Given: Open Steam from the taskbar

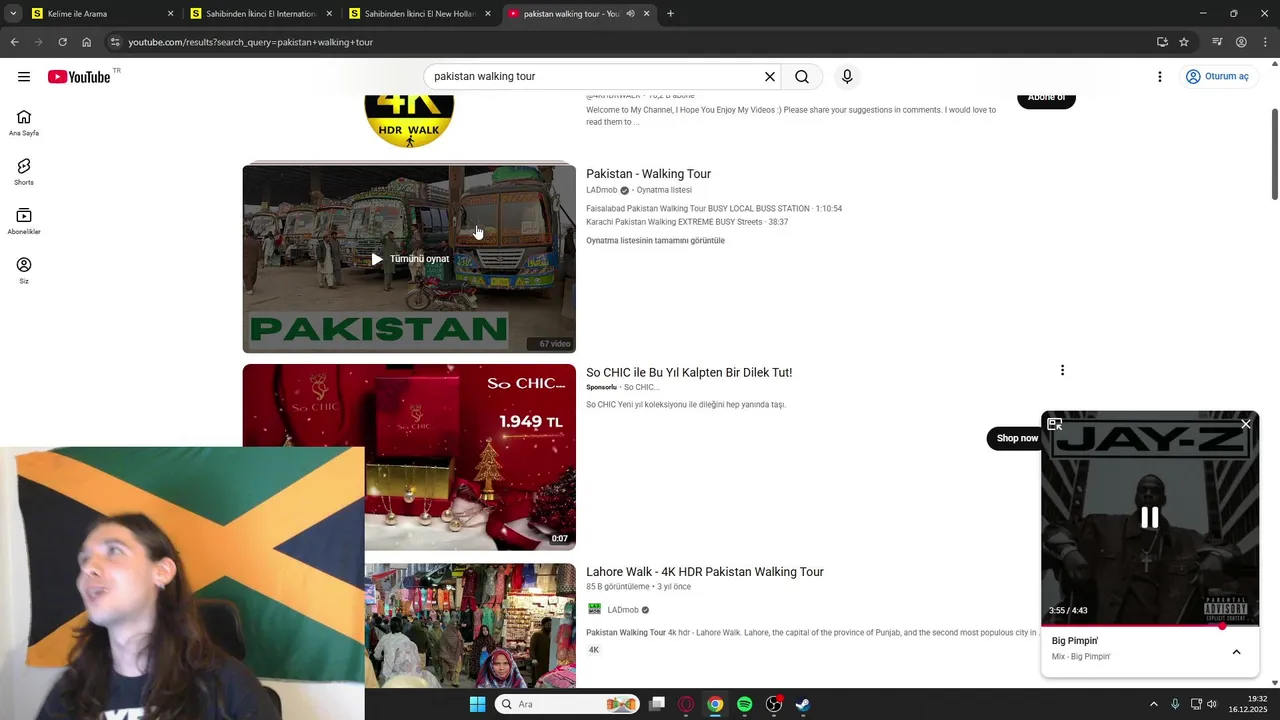Looking at the screenshot, I should (x=803, y=704).
